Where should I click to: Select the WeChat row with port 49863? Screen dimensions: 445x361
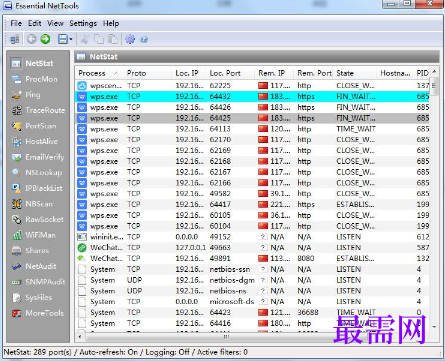point(253,247)
